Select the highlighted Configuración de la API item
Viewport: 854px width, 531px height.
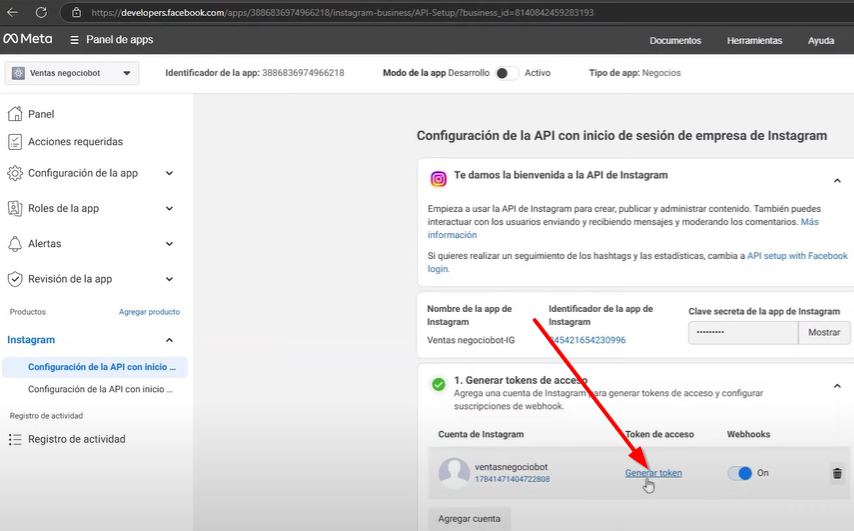95,367
